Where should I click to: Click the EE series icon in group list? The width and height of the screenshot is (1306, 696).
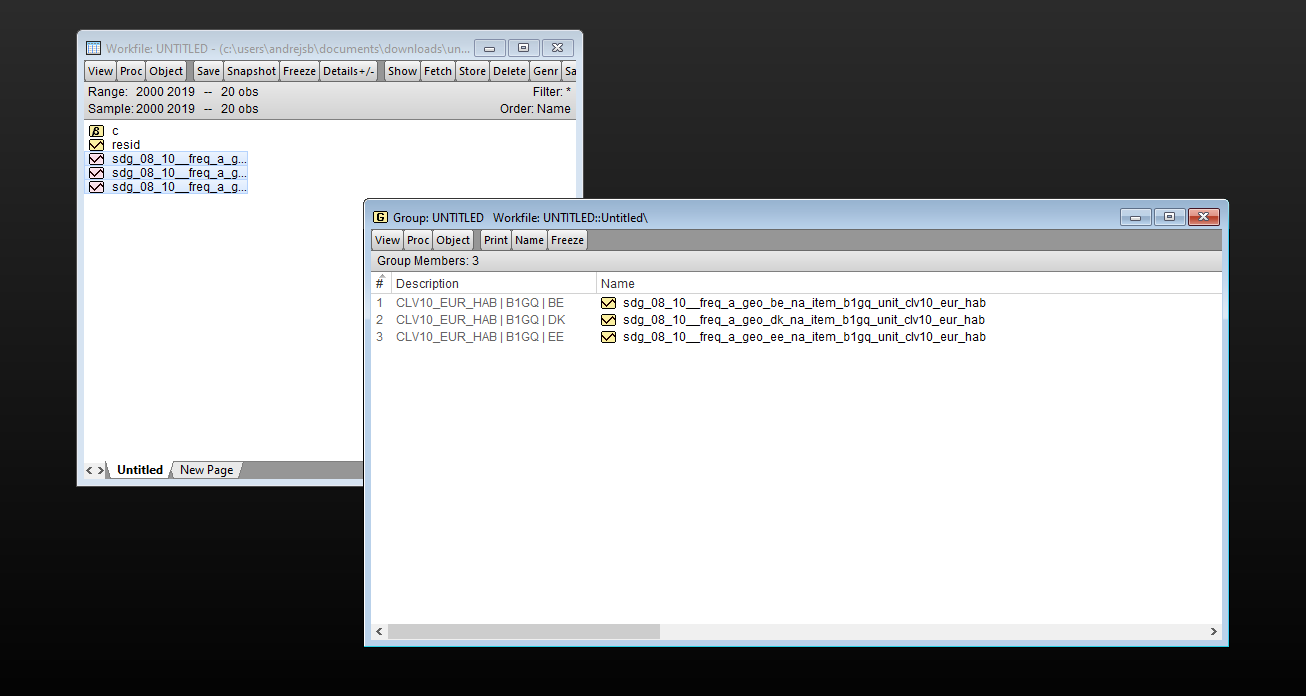(x=608, y=337)
